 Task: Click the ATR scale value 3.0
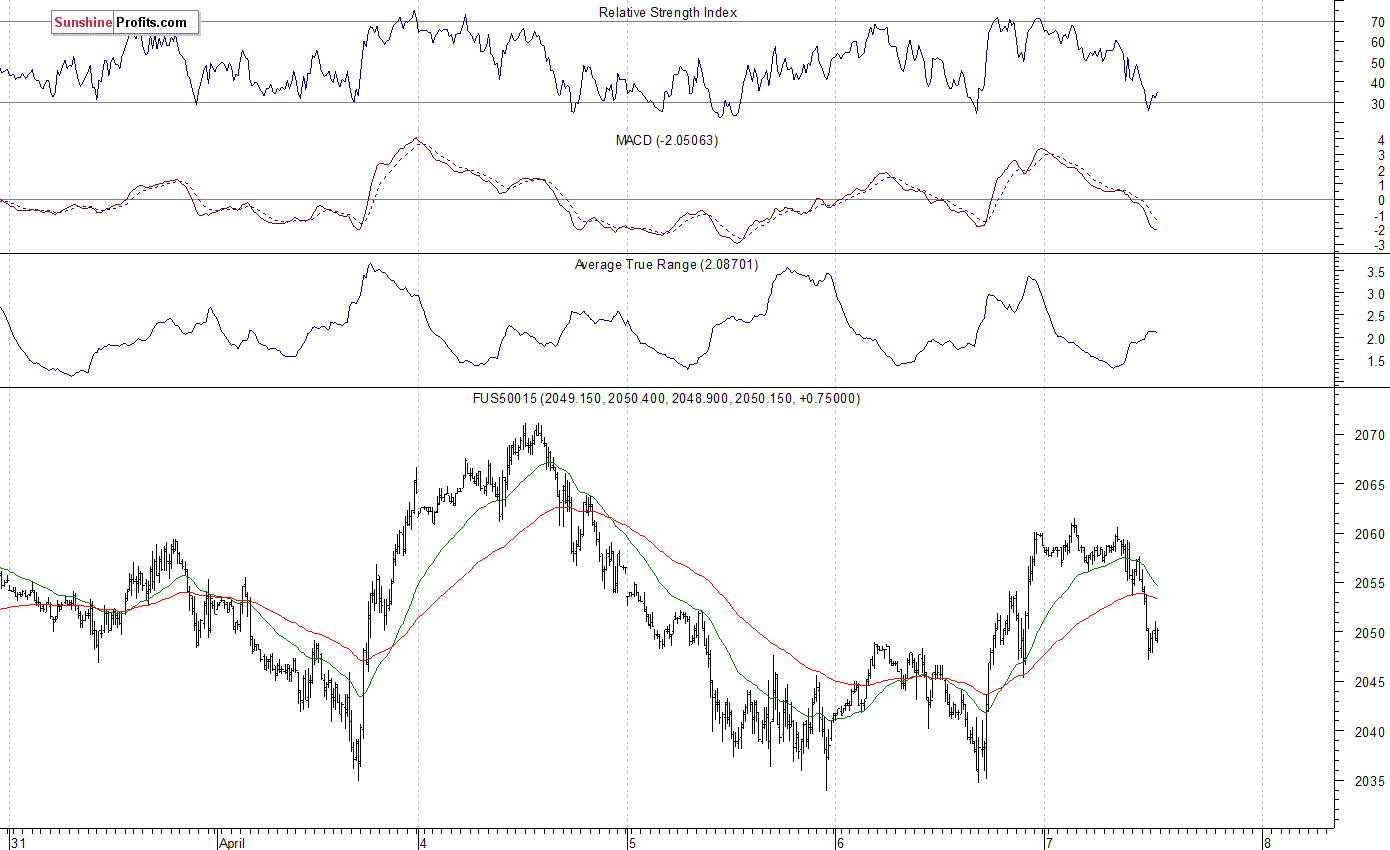click(x=1375, y=294)
